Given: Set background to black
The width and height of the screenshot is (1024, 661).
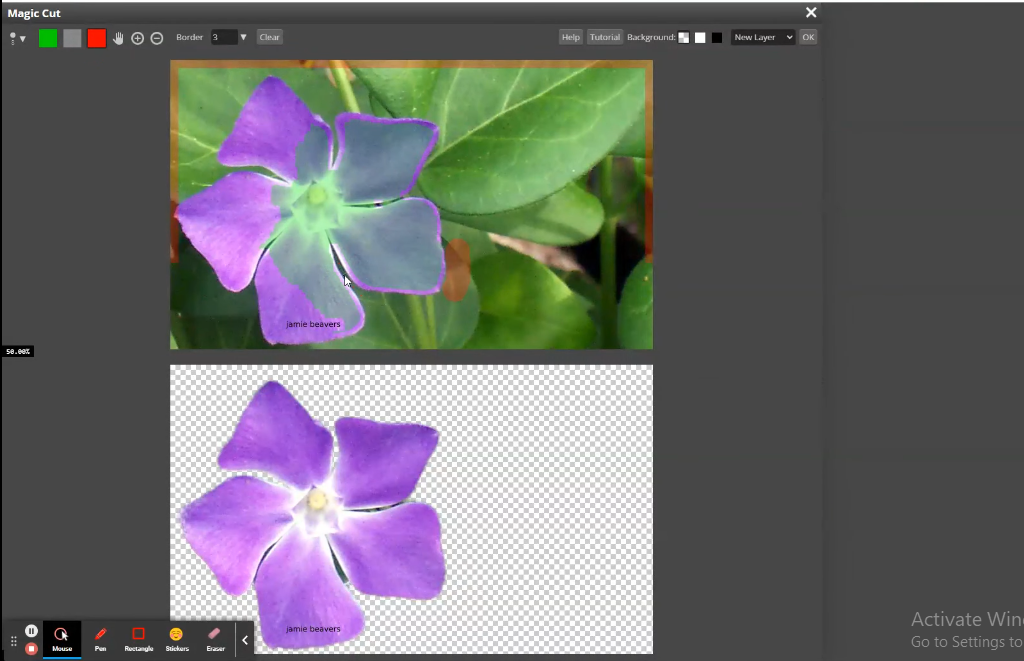Looking at the screenshot, I should [x=715, y=37].
